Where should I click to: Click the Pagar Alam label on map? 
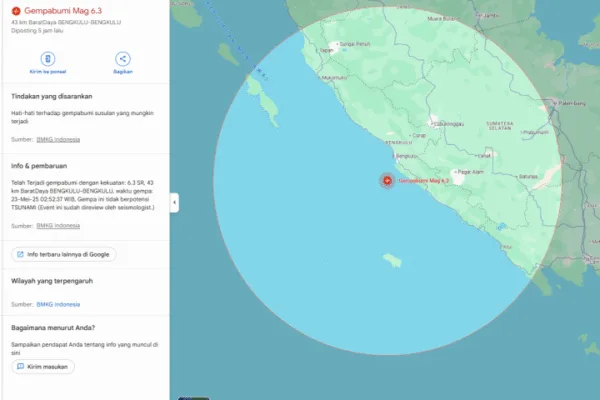coord(471,172)
